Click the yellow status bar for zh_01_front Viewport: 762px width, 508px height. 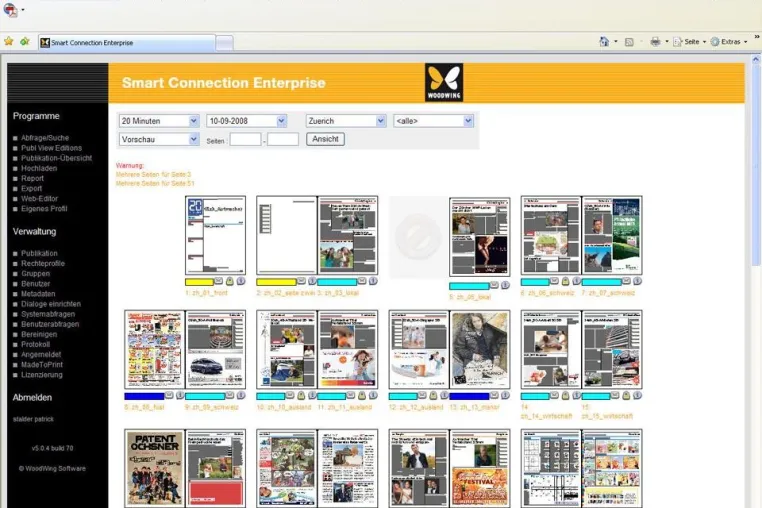pyautogui.click(x=199, y=281)
